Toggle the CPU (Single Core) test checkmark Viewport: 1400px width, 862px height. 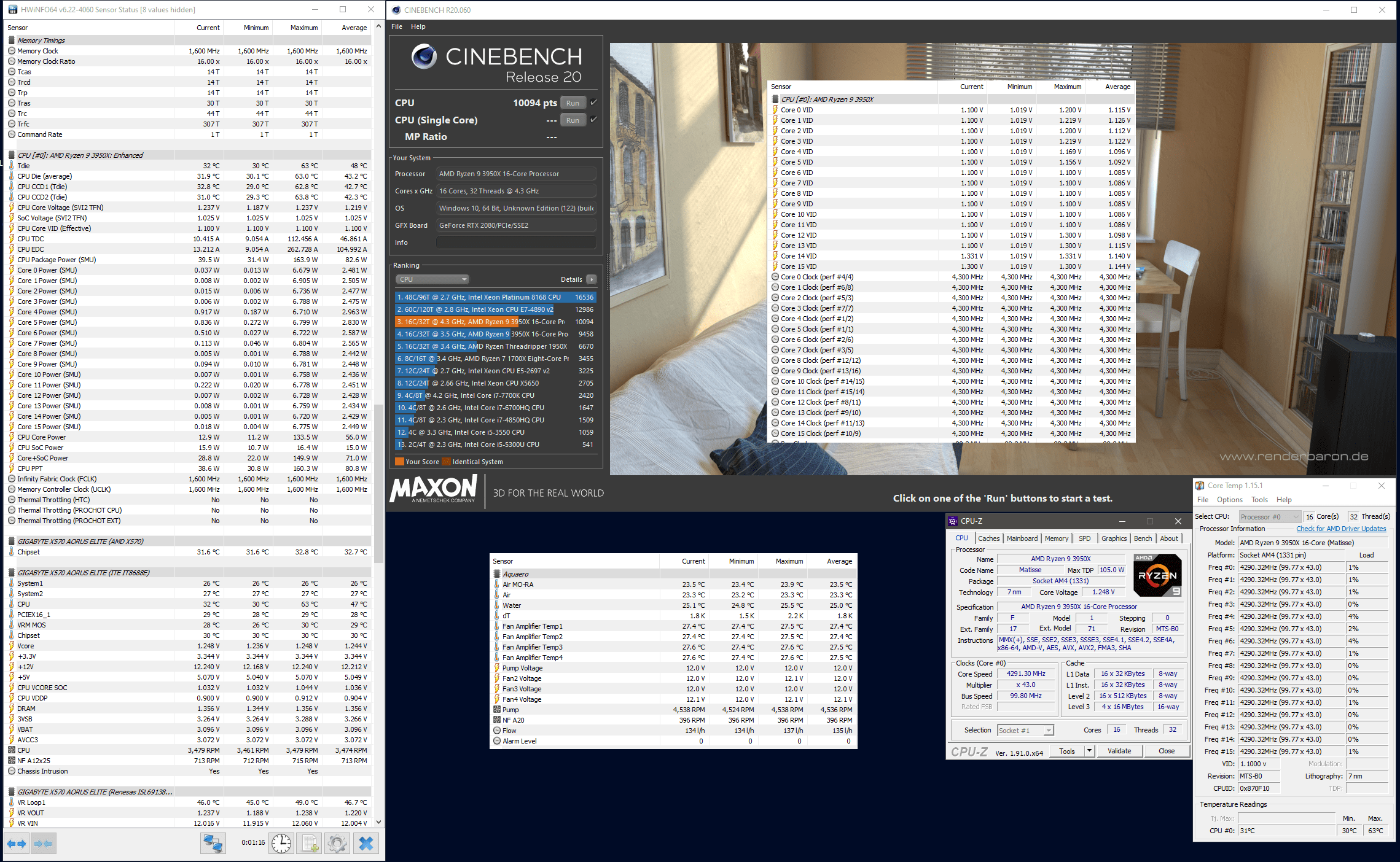click(x=593, y=120)
